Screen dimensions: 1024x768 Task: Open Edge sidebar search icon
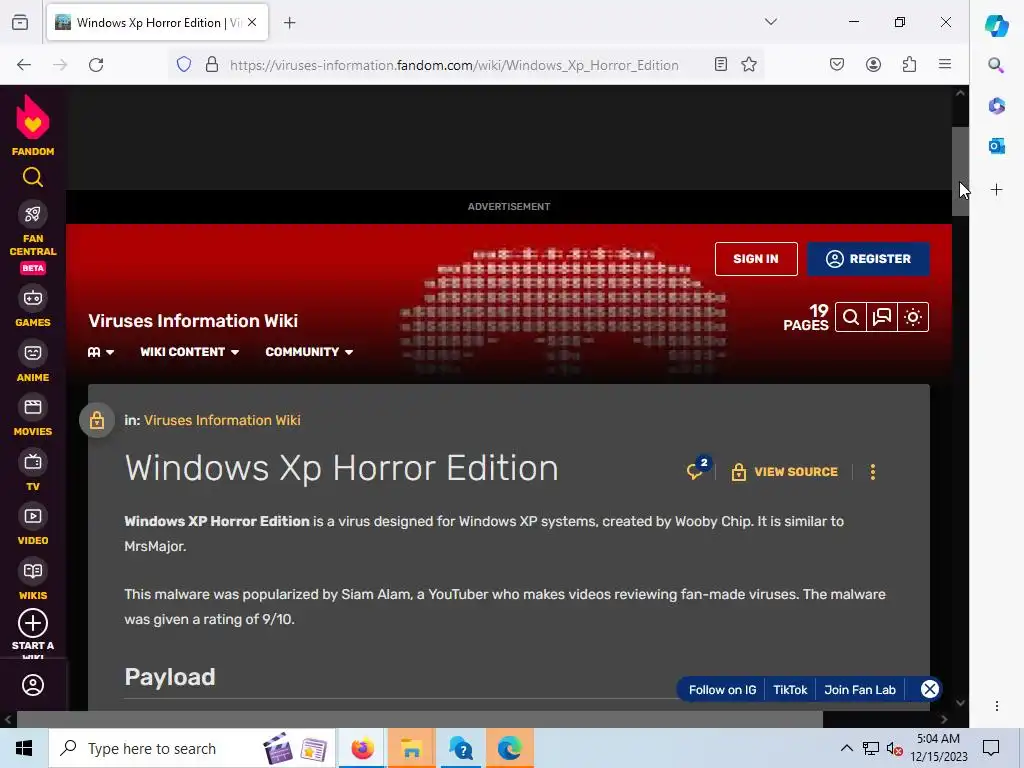(x=996, y=65)
